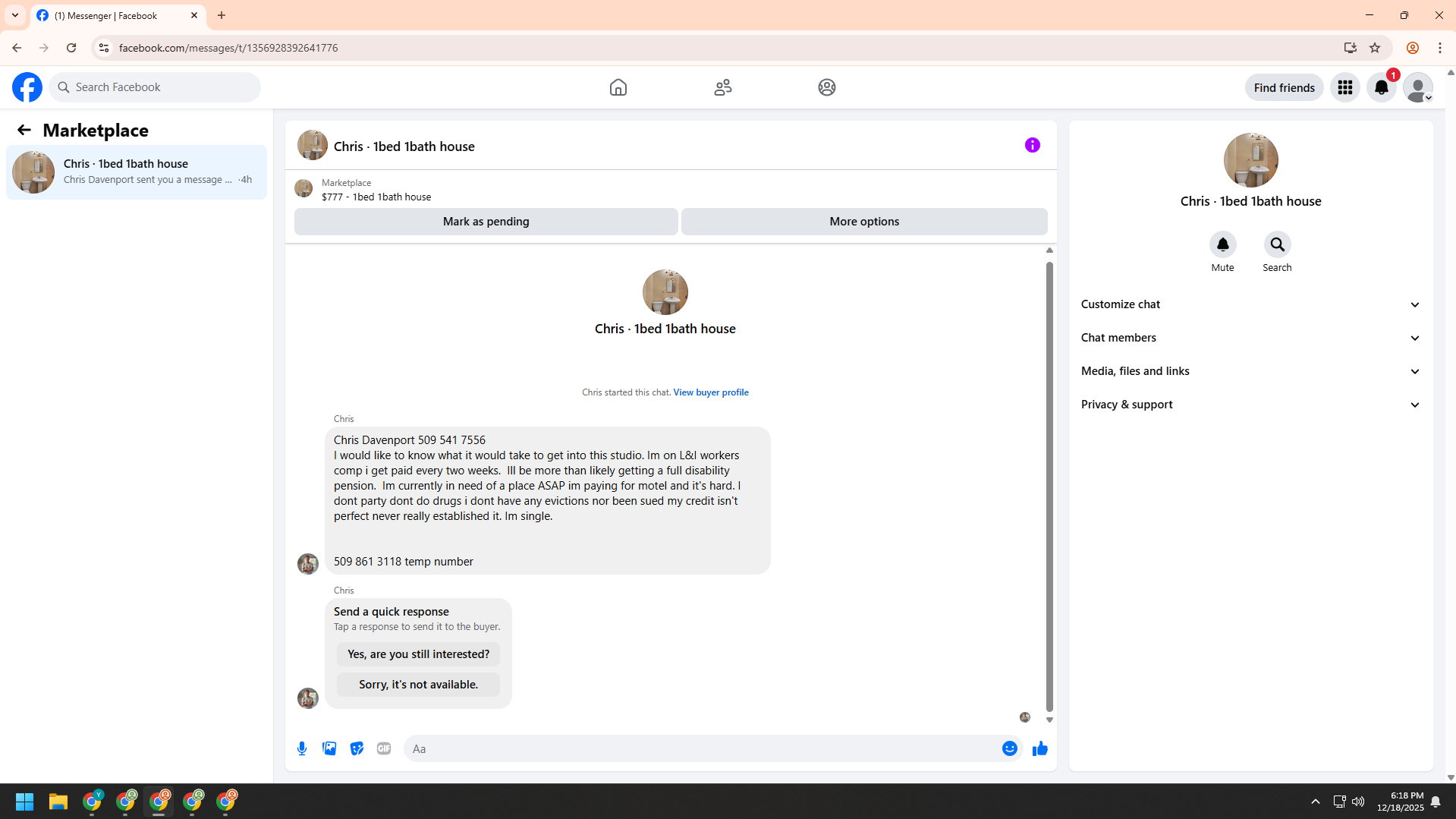This screenshot has height=819, width=1456.
Task: Open the Friends icon in top navigation
Action: coord(723,87)
